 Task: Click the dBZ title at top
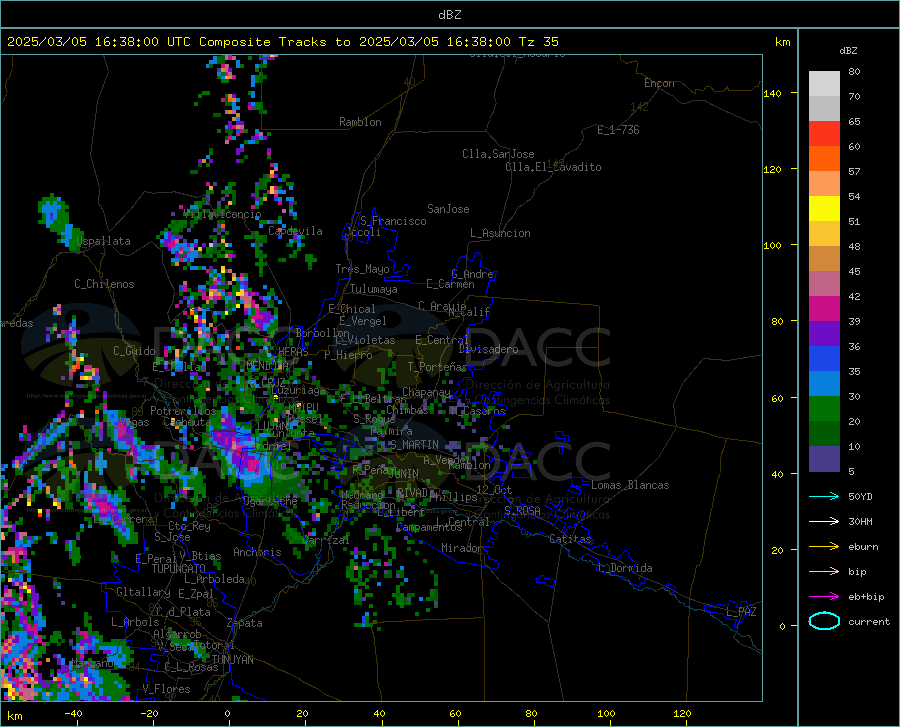pyautogui.click(x=449, y=15)
